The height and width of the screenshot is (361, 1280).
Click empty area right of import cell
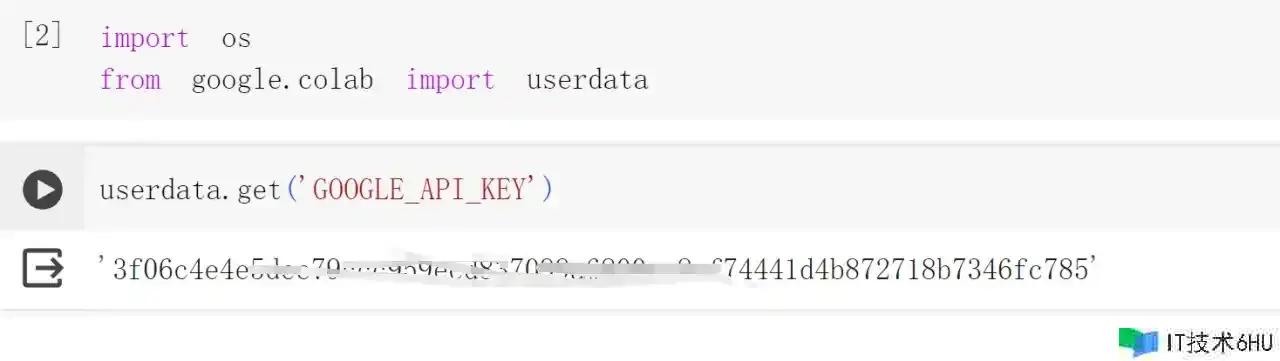click(950, 60)
